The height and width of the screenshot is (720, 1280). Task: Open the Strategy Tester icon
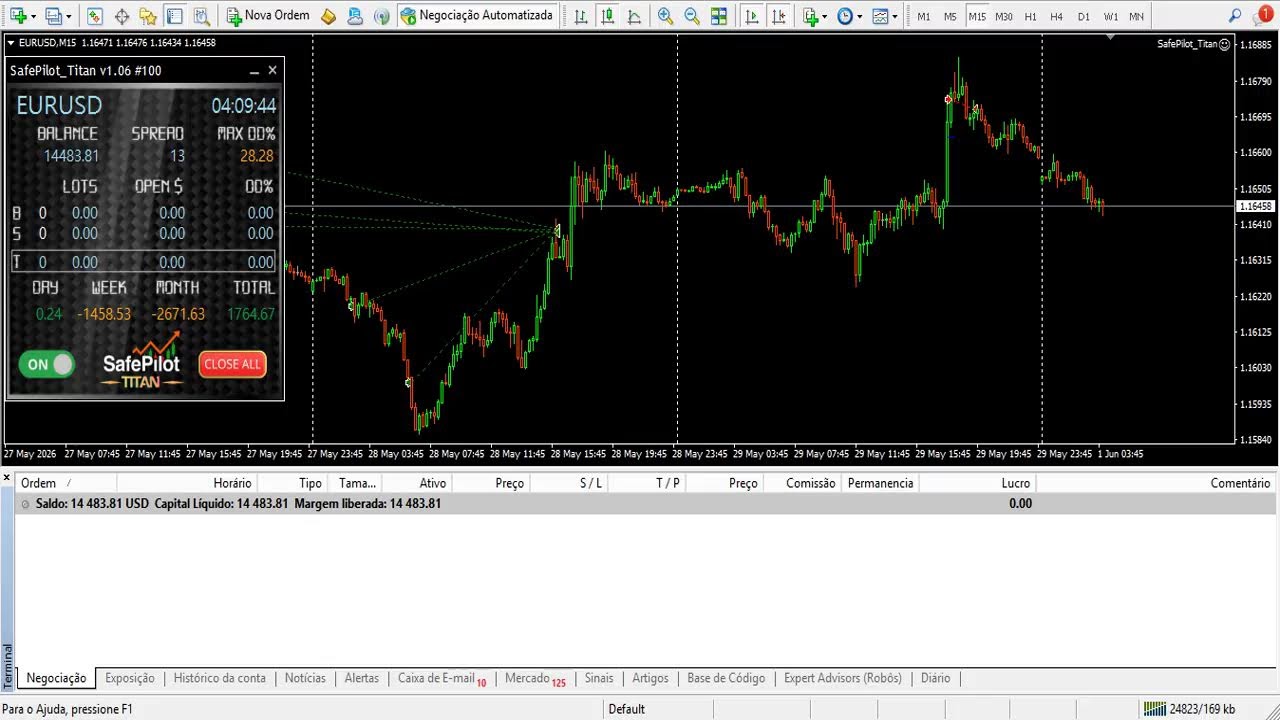pyautogui.click(x=201, y=16)
